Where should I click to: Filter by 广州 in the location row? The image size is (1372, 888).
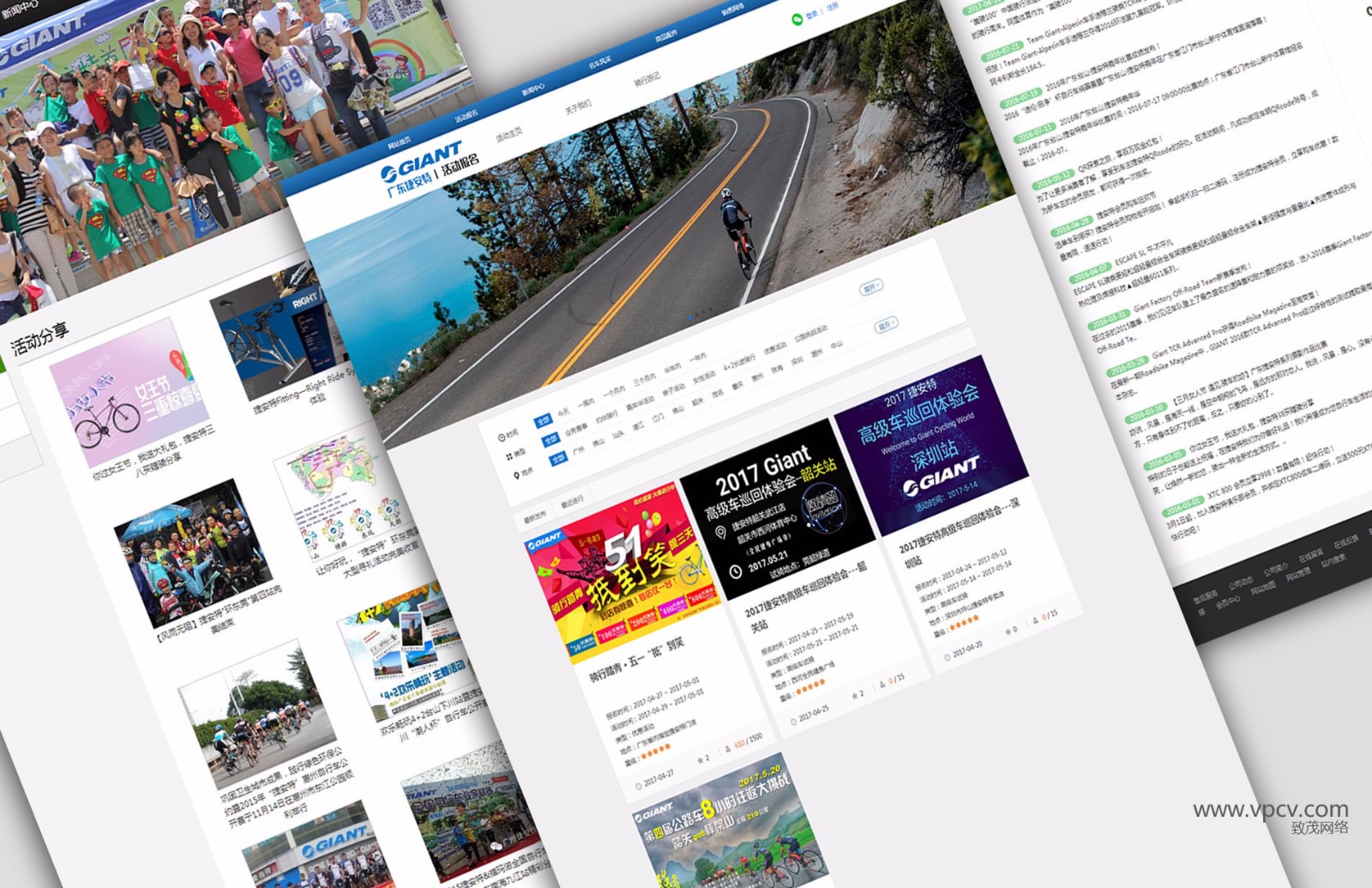[579, 451]
